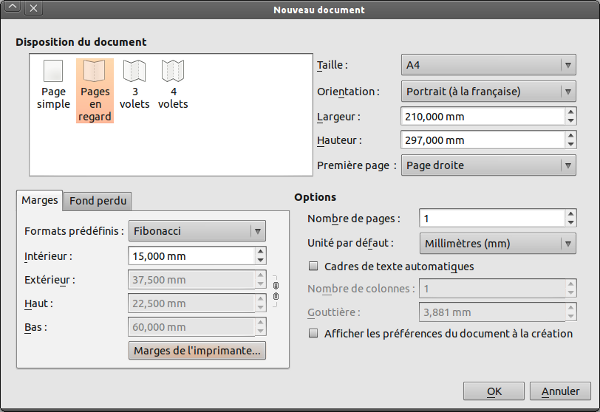Click into the Largeur 210,000 mm field
Image resolution: width=600 pixels, height=412 pixels.
[x=483, y=117]
